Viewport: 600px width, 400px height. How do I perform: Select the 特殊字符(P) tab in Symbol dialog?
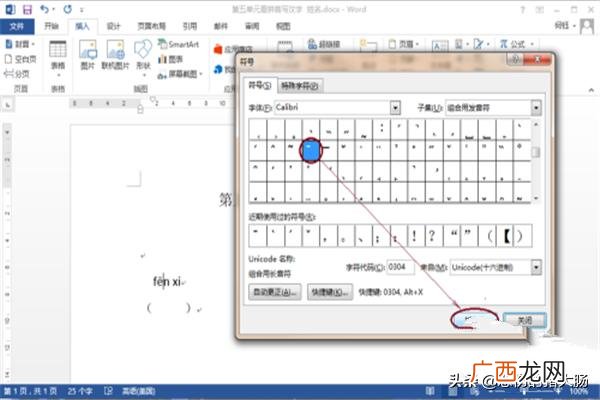point(300,86)
